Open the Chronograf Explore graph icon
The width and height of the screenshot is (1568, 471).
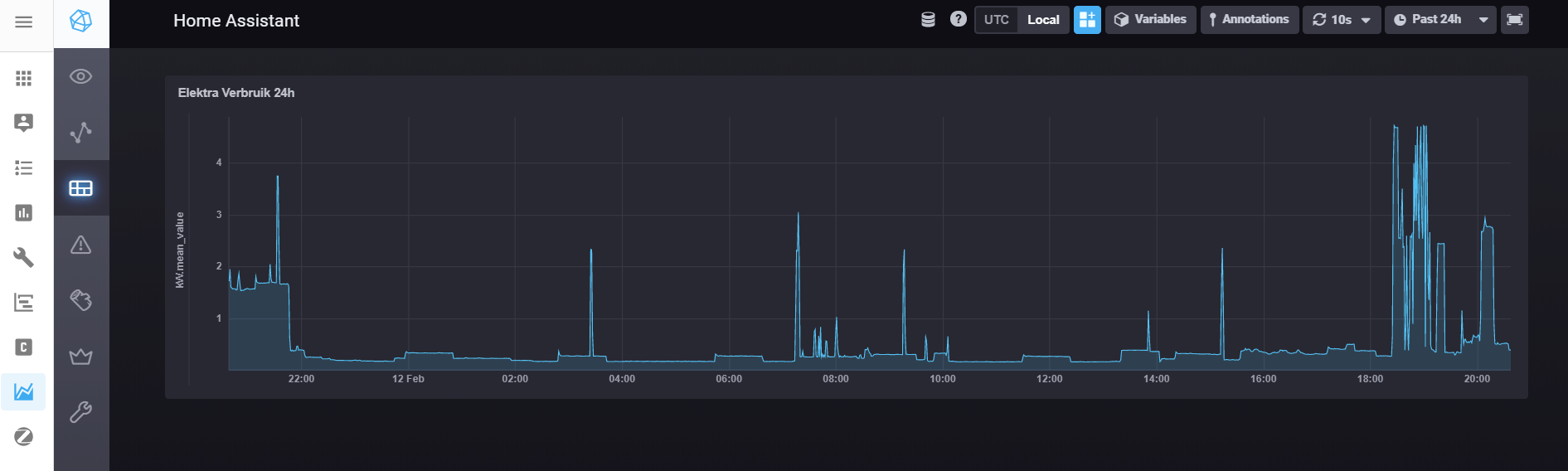point(80,132)
